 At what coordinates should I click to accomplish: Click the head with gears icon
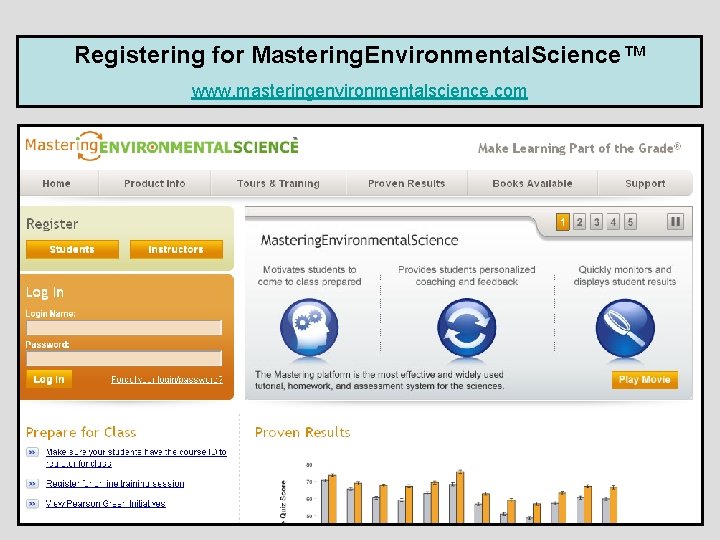pyautogui.click(x=309, y=327)
